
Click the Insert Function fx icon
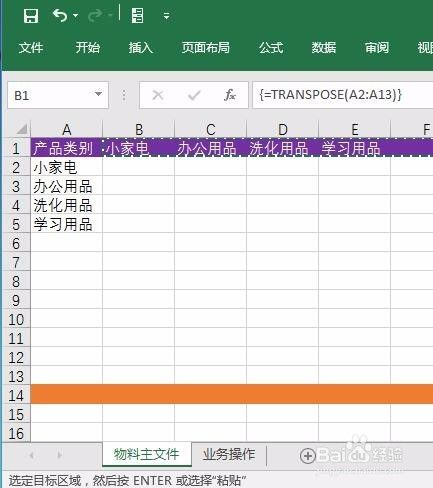pyautogui.click(x=230, y=95)
